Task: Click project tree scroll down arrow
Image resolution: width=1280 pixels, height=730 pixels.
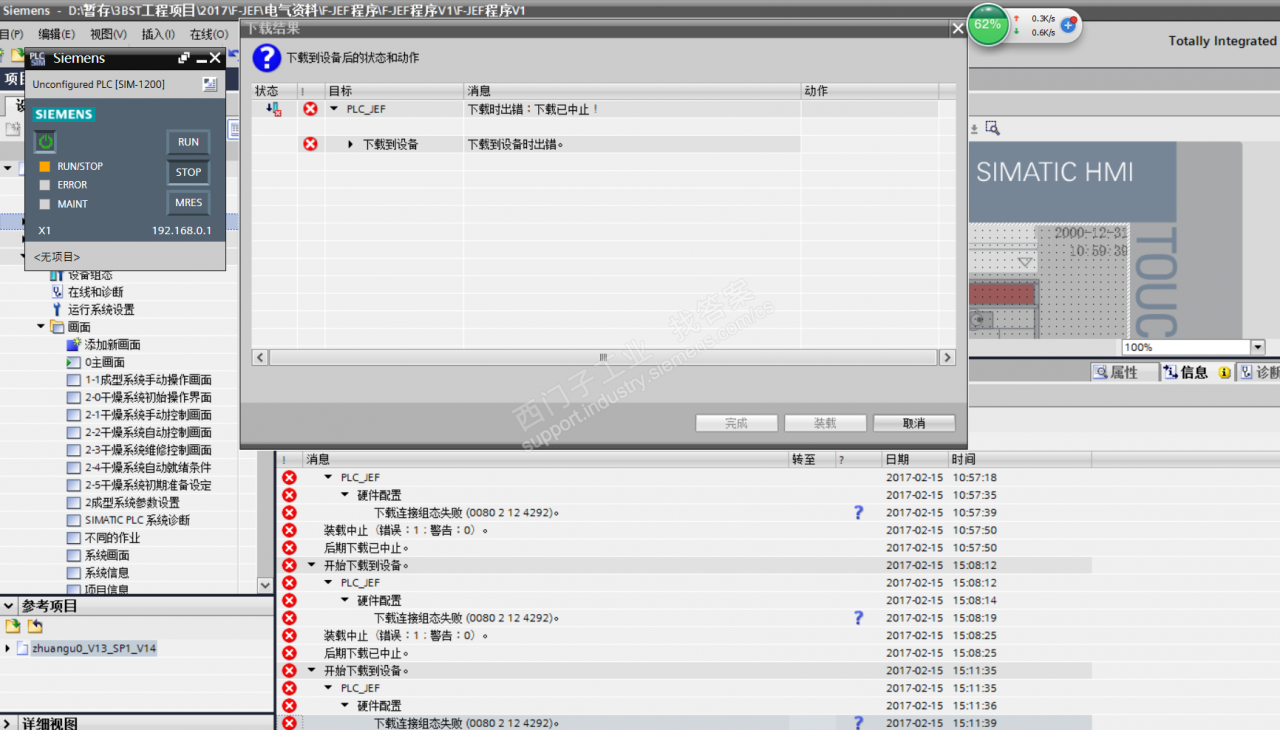Action: pyautogui.click(x=265, y=585)
